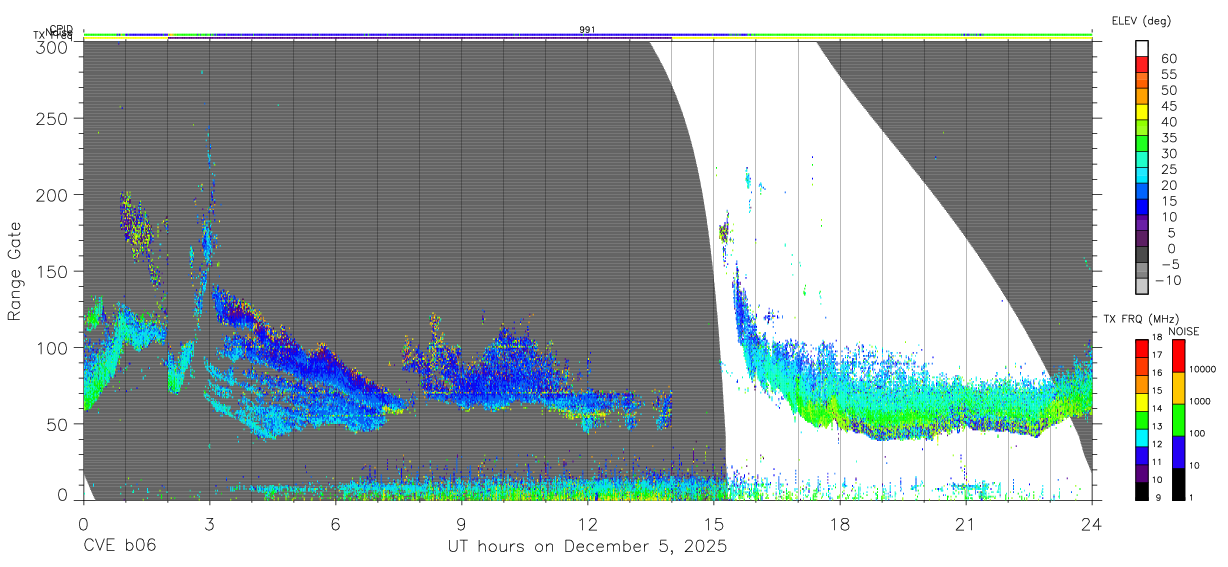1228x567 pixels.
Task: Click the red swatch in ELEV colorbar
Action: point(1142,64)
